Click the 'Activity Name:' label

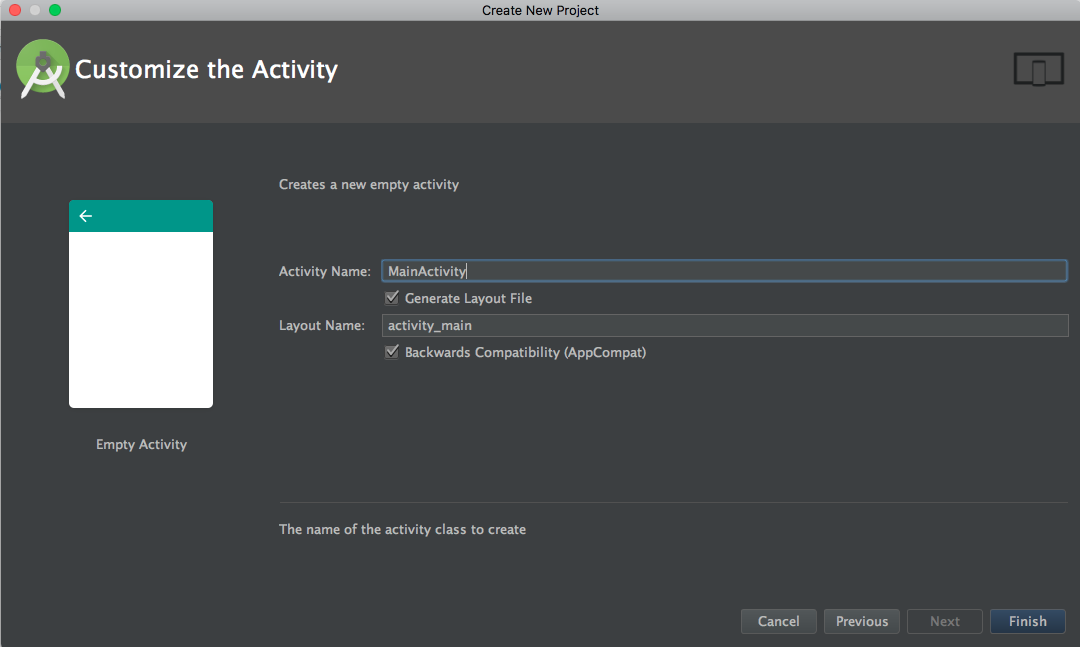pyautogui.click(x=324, y=271)
